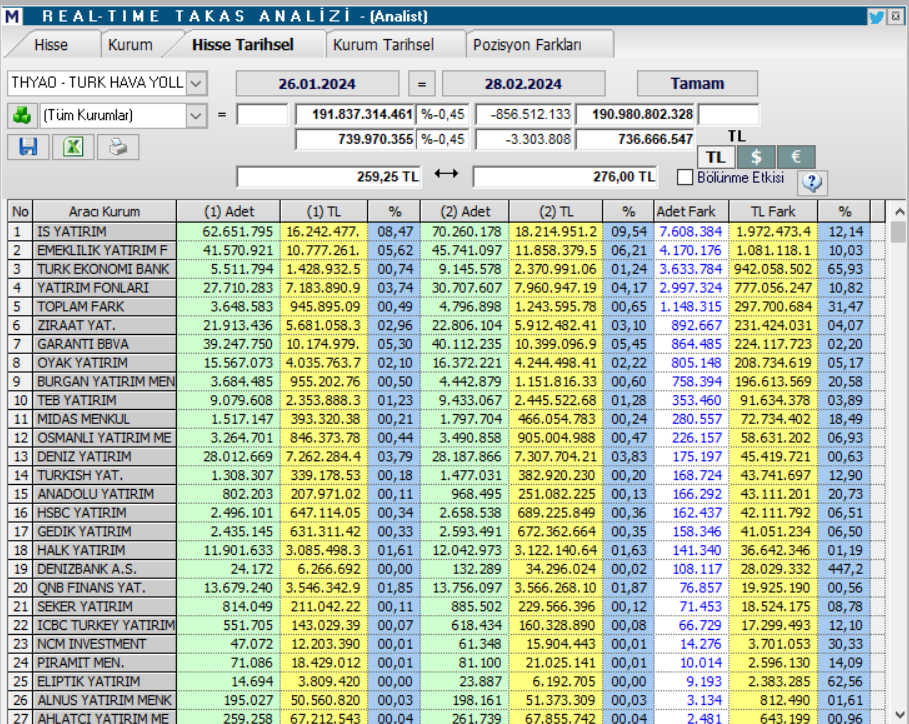909x724 pixels.
Task: Click the end date 28.02.2024 button
Action: 524,84
